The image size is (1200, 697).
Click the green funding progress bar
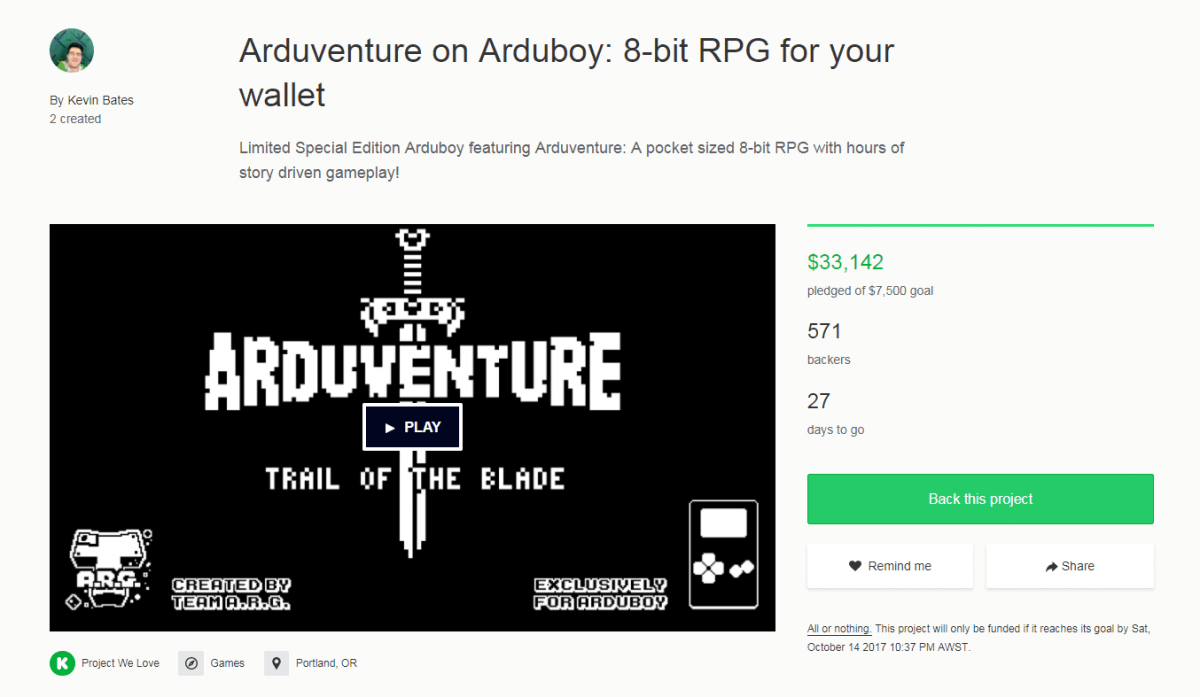(x=980, y=226)
